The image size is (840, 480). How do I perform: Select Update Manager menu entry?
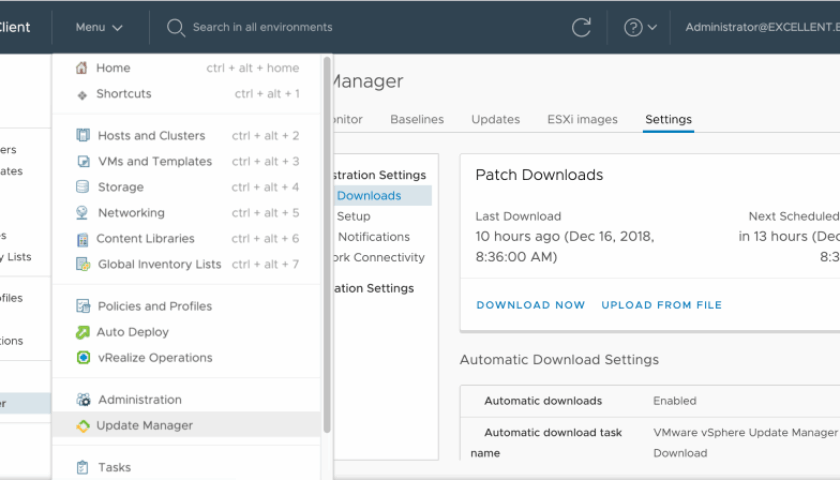[187, 425]
